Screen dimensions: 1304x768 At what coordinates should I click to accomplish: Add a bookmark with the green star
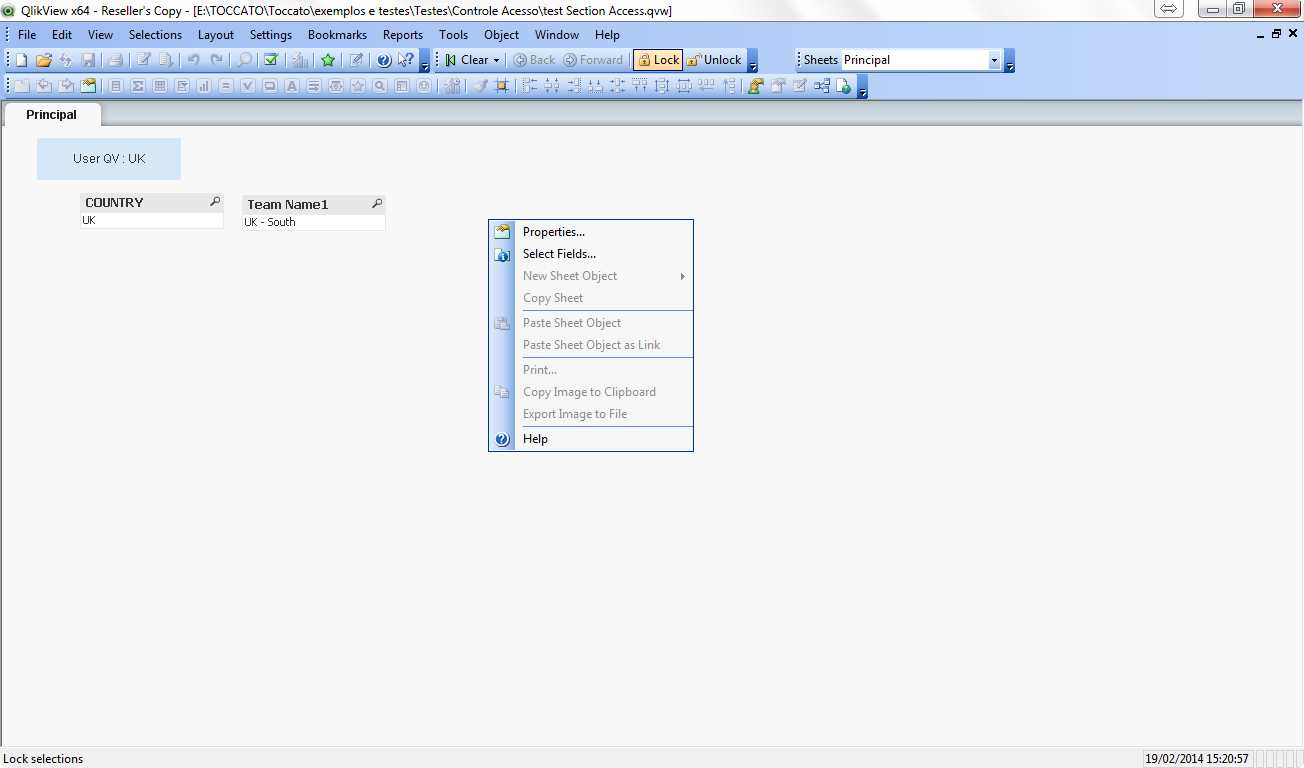tap(328, 60)
